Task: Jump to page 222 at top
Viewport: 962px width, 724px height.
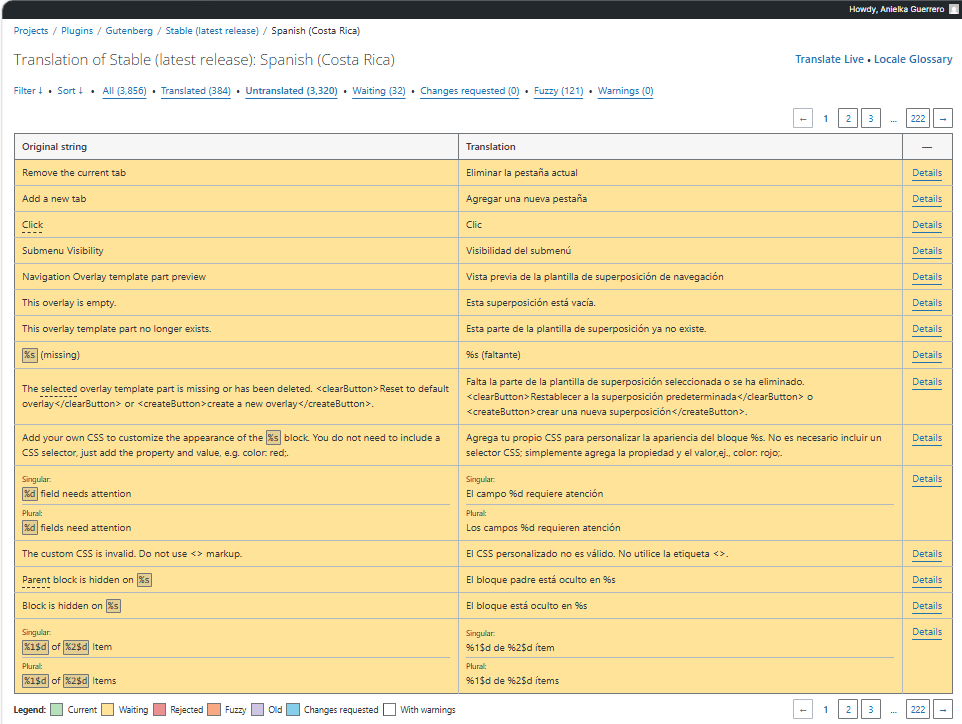Action: (x=917, y=119)
